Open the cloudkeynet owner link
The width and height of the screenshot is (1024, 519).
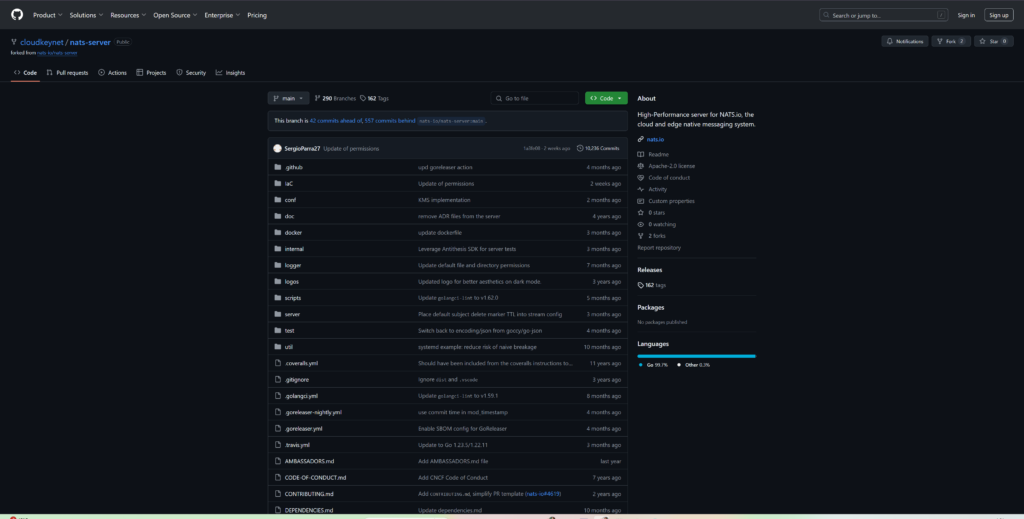pyautogui.click(x=42, y=42)
